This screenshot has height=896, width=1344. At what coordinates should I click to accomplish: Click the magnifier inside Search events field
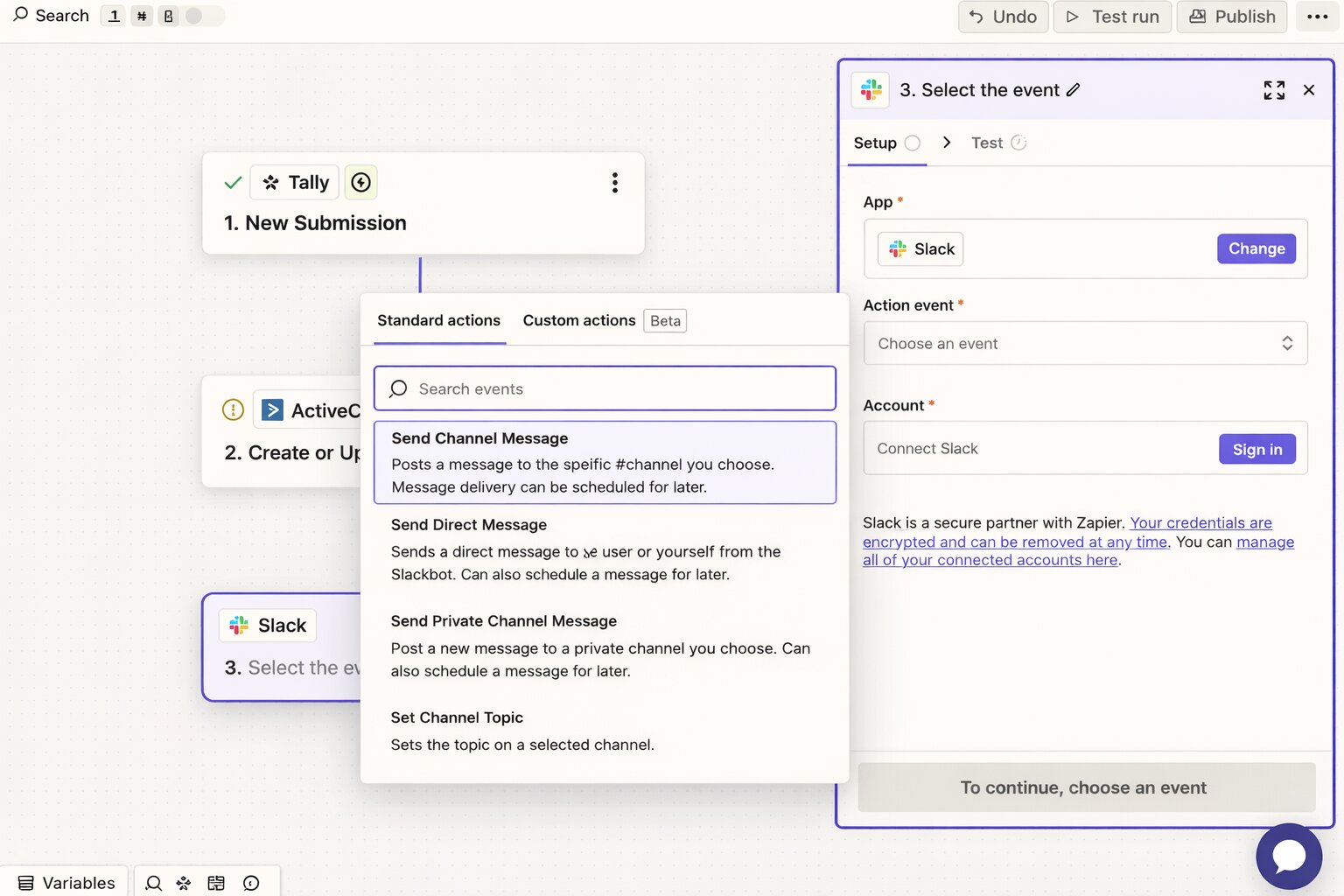[398, 388]
